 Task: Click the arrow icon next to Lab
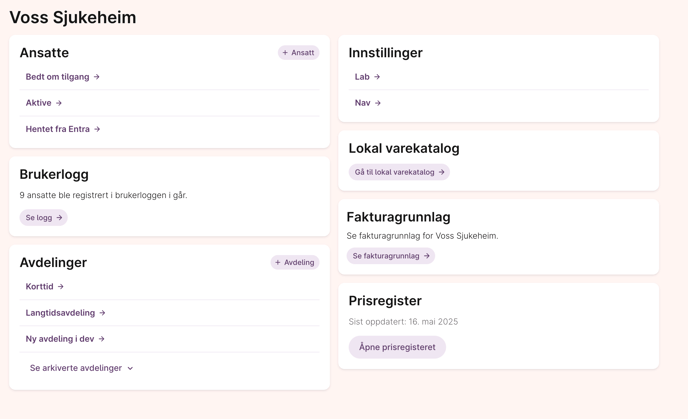click(377, 77)
